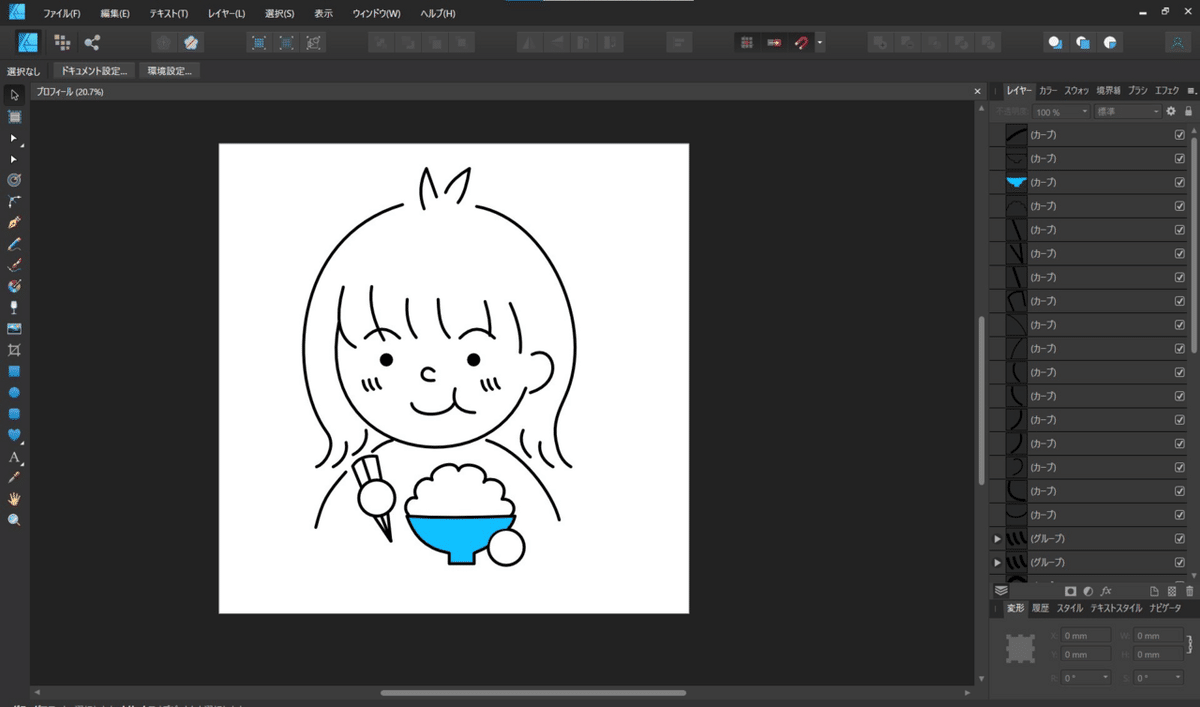Screen dimensions: 1200x707
Task: Select the Transparency tool glass icon
Action: (x=14, y=307)
